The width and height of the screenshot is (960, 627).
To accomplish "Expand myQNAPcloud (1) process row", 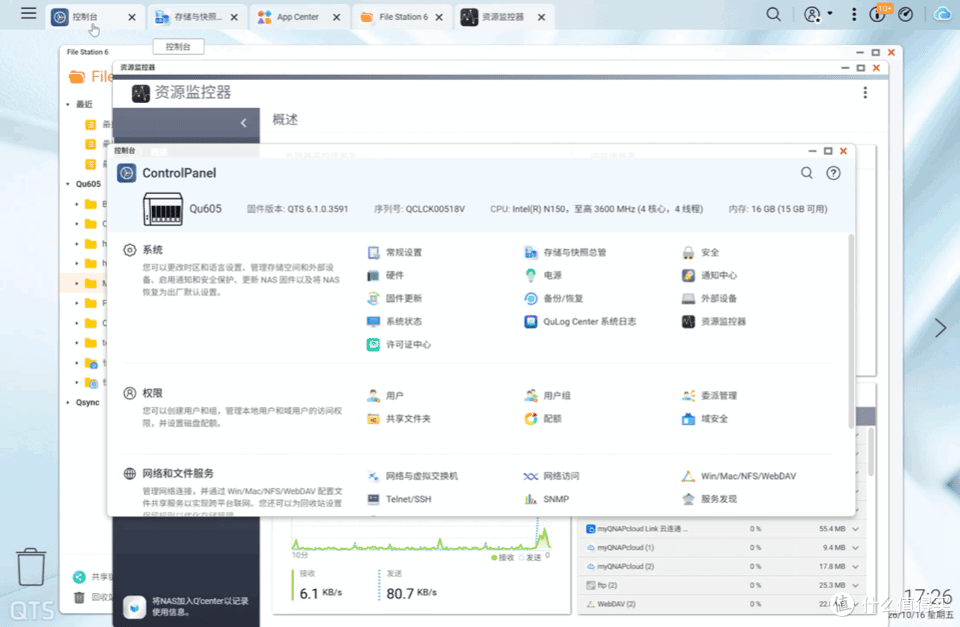I will (856, 548).
